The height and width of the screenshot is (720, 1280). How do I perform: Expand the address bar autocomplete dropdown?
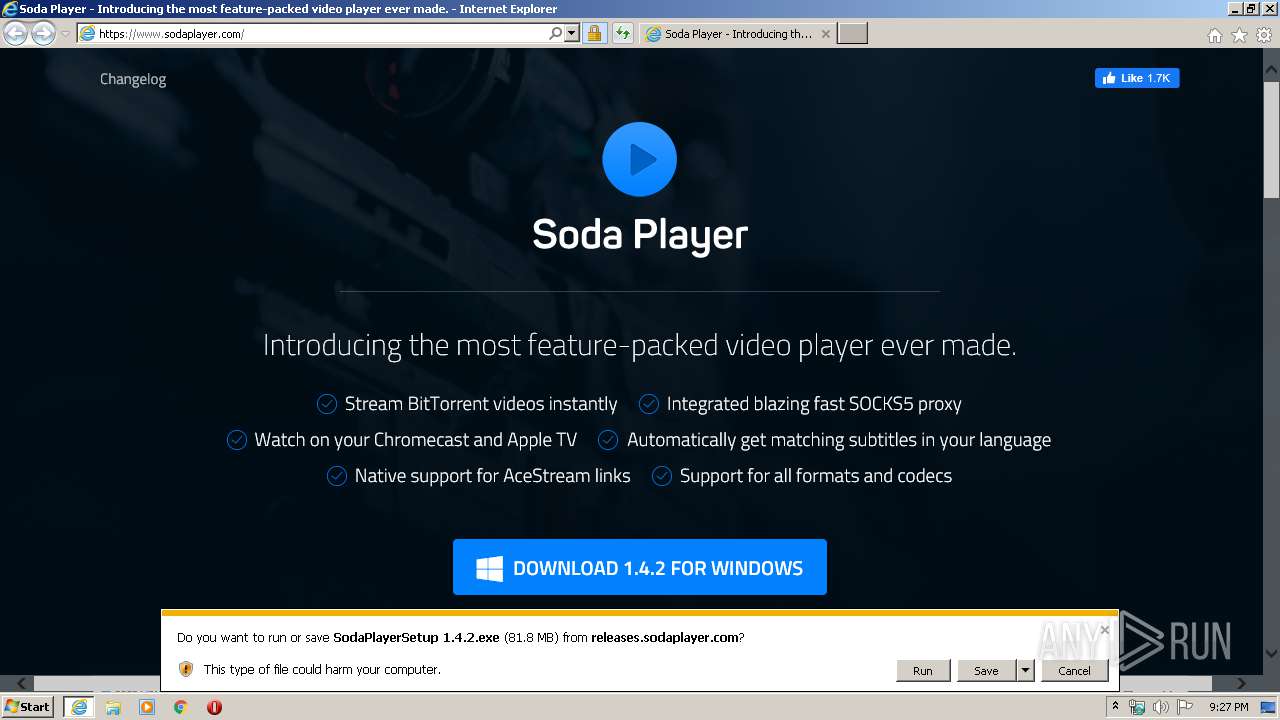(x=572, y=33)
